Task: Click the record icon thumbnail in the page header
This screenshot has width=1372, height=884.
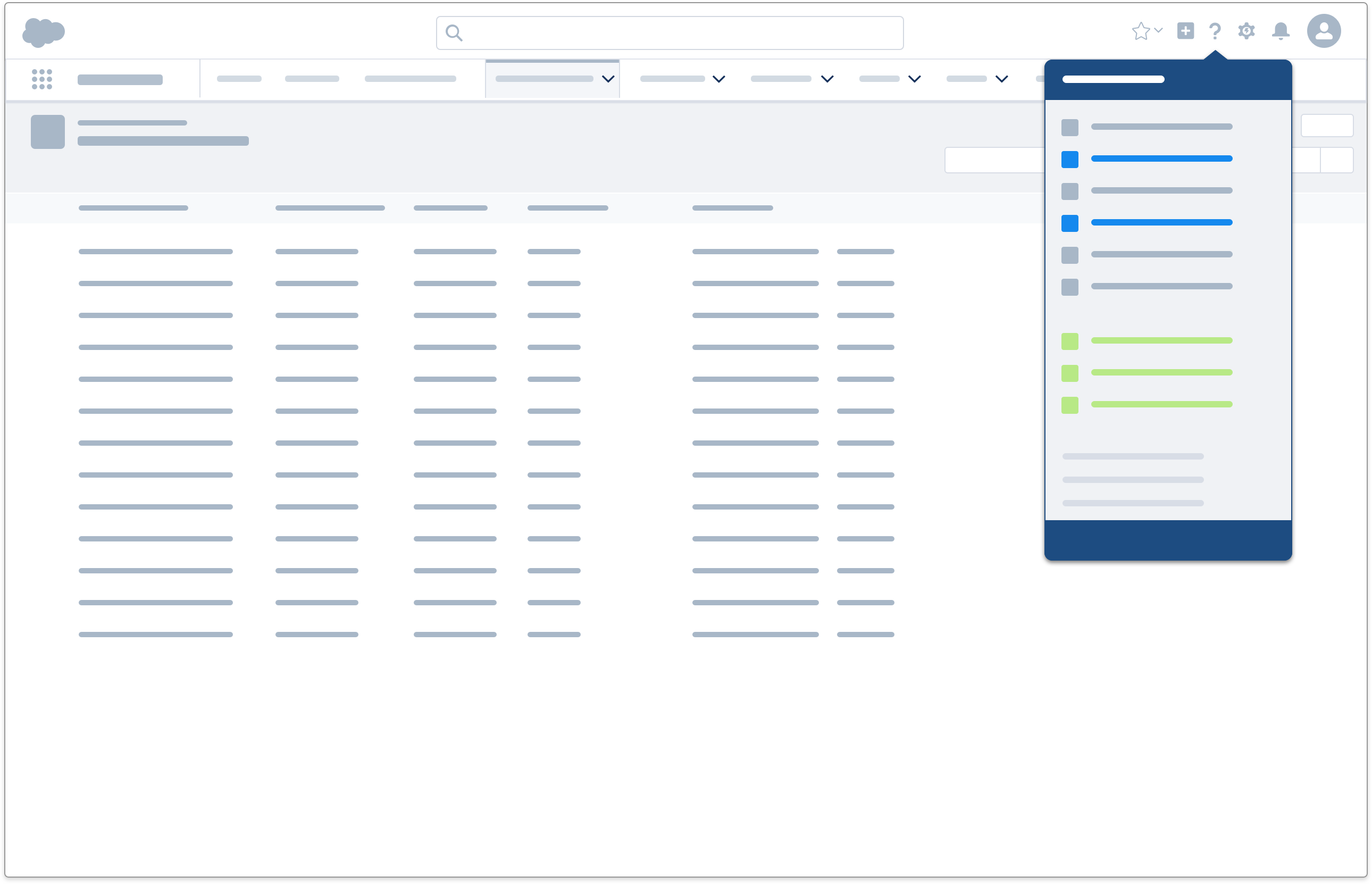Action: pyautogui.click(x=48, y=131)
